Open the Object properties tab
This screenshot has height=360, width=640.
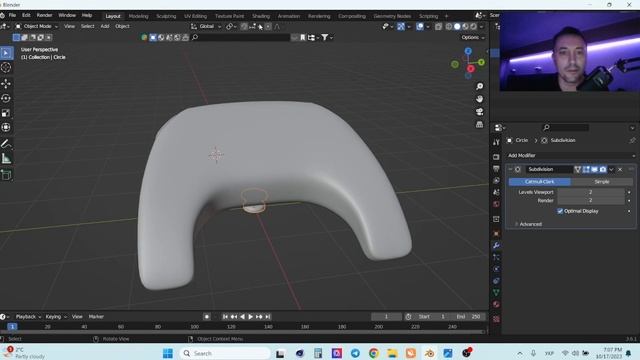tap(496, 233)
